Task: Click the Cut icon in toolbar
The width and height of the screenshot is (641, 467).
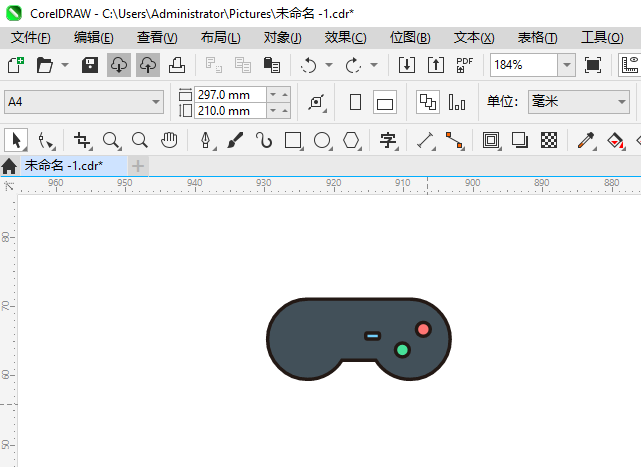Action: [x=213, y=65]
